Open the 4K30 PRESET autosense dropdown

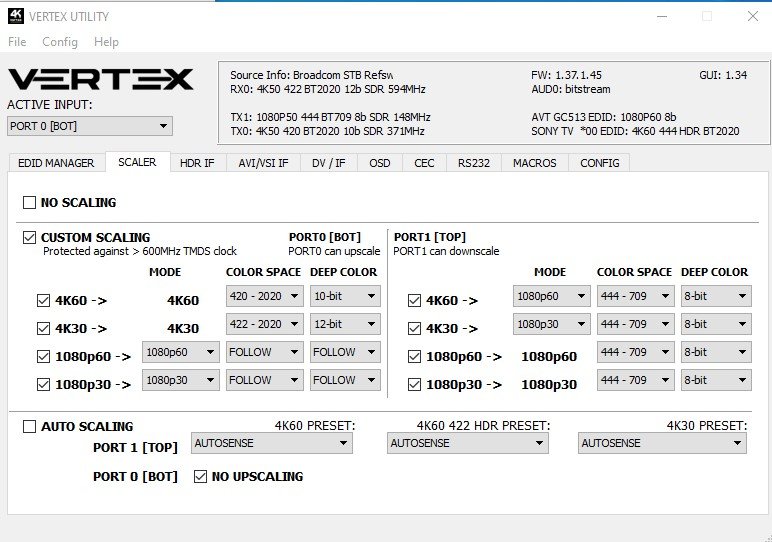662,443
